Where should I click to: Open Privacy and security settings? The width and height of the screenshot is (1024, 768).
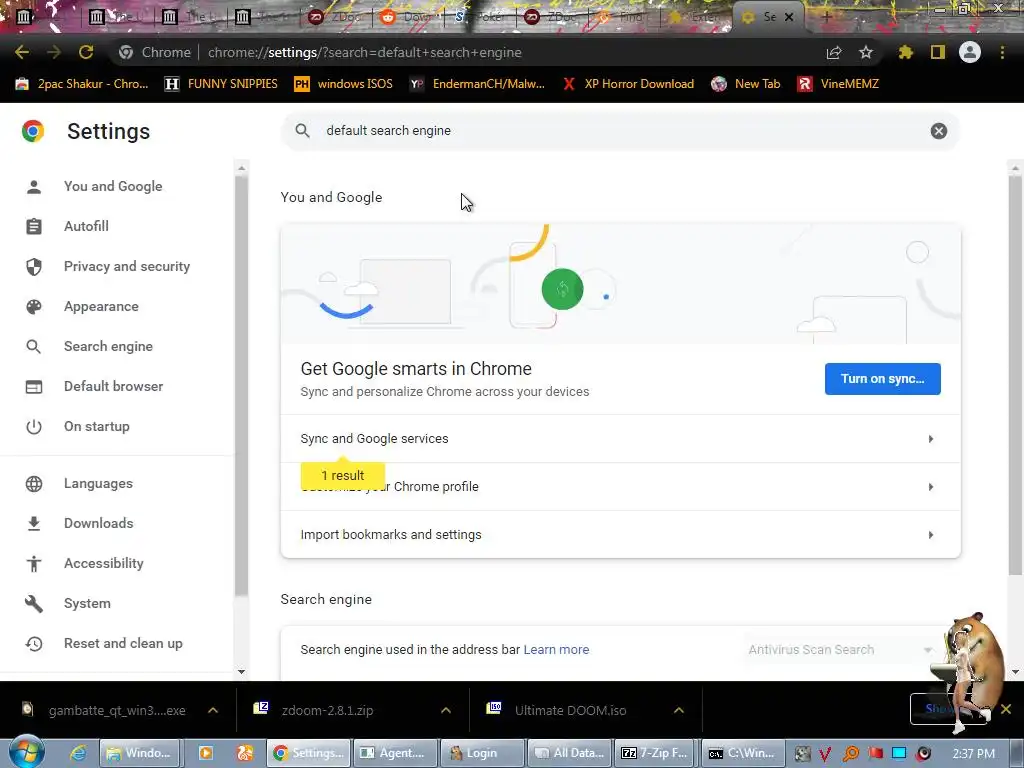click(x=127, y=266)
